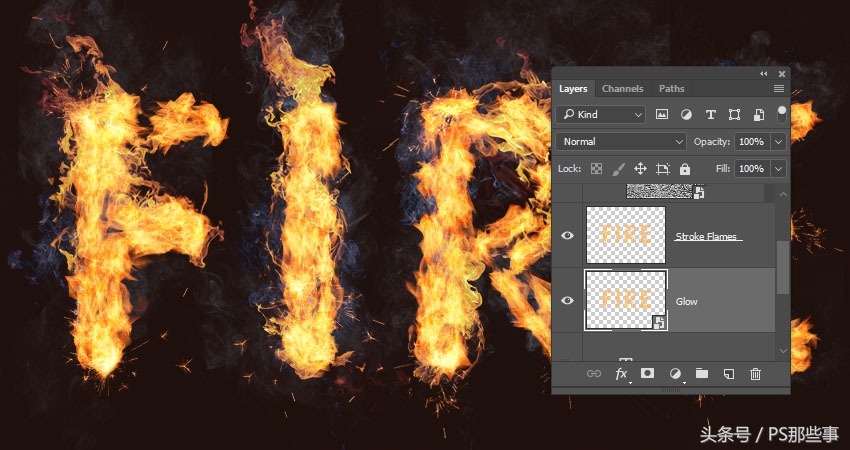Click the layers list scrollbar thumb
Screen dimensions: 850x450
[783, 268]
